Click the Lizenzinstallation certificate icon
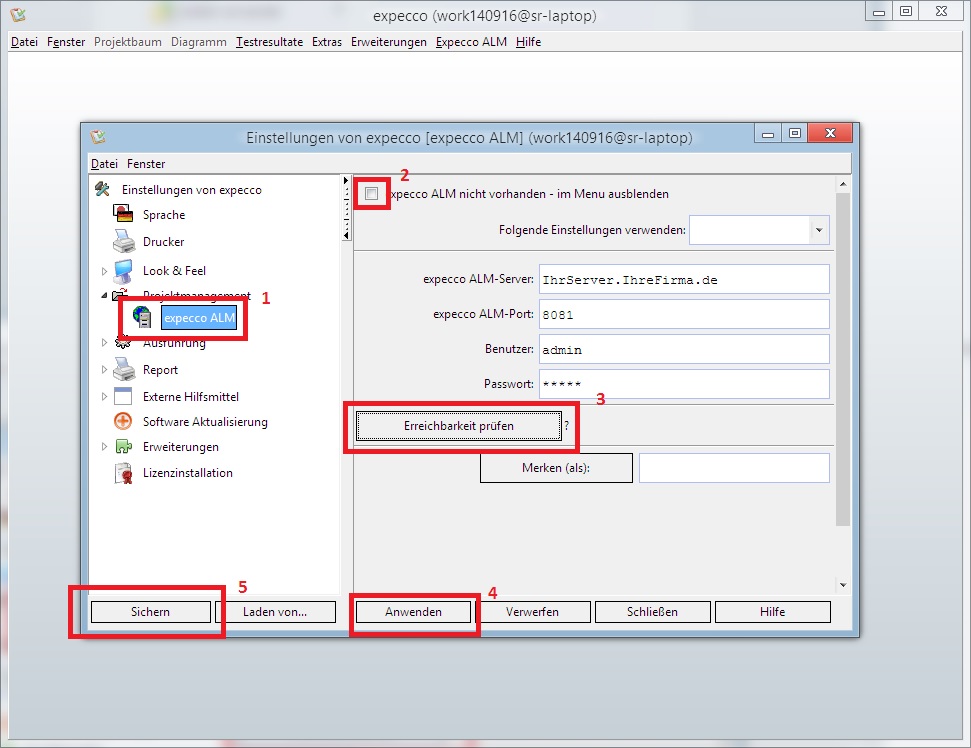The width and height of the screenshot is (971, 748). (124, 473)
